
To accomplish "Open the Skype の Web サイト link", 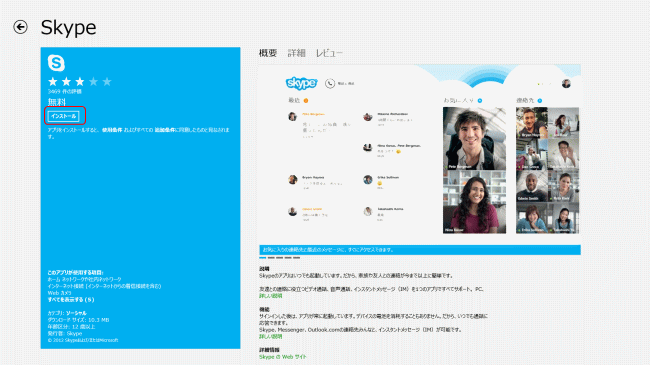I will pos(283,357).
